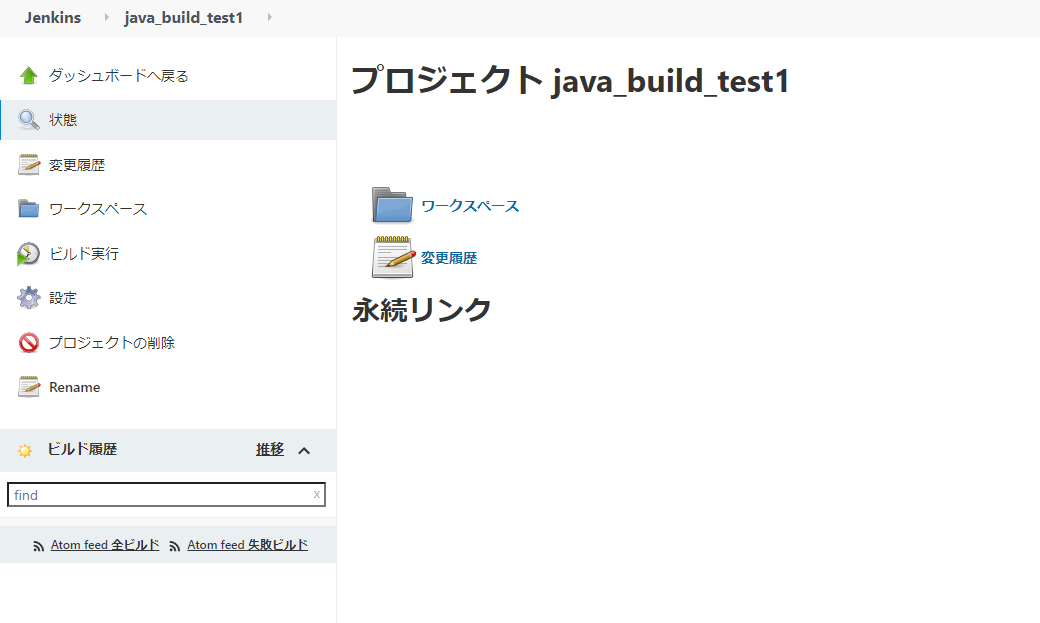Open the 推移 trend link

point(270,449)
